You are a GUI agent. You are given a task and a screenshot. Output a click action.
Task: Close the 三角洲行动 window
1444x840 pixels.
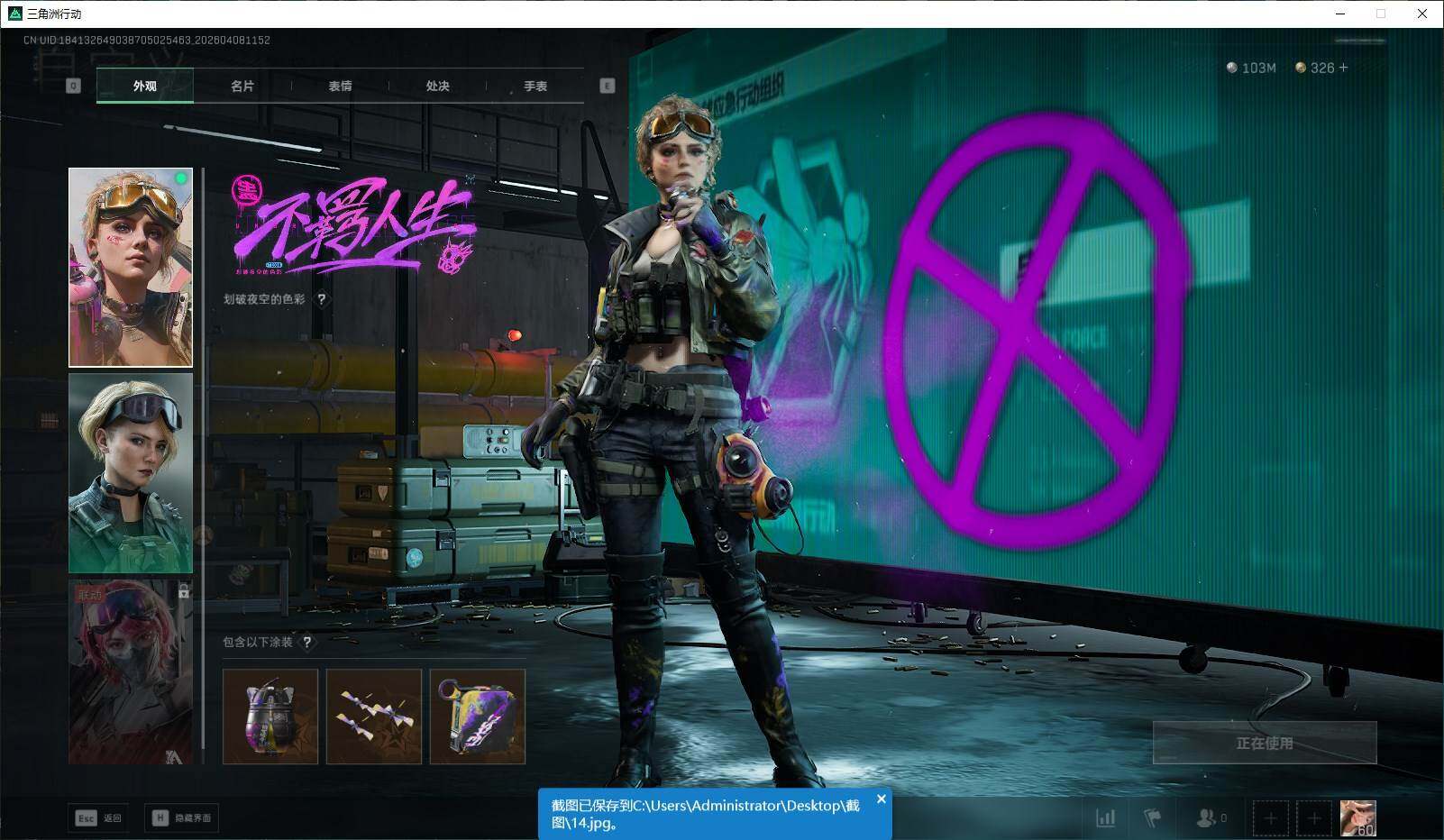(1422, 14)
